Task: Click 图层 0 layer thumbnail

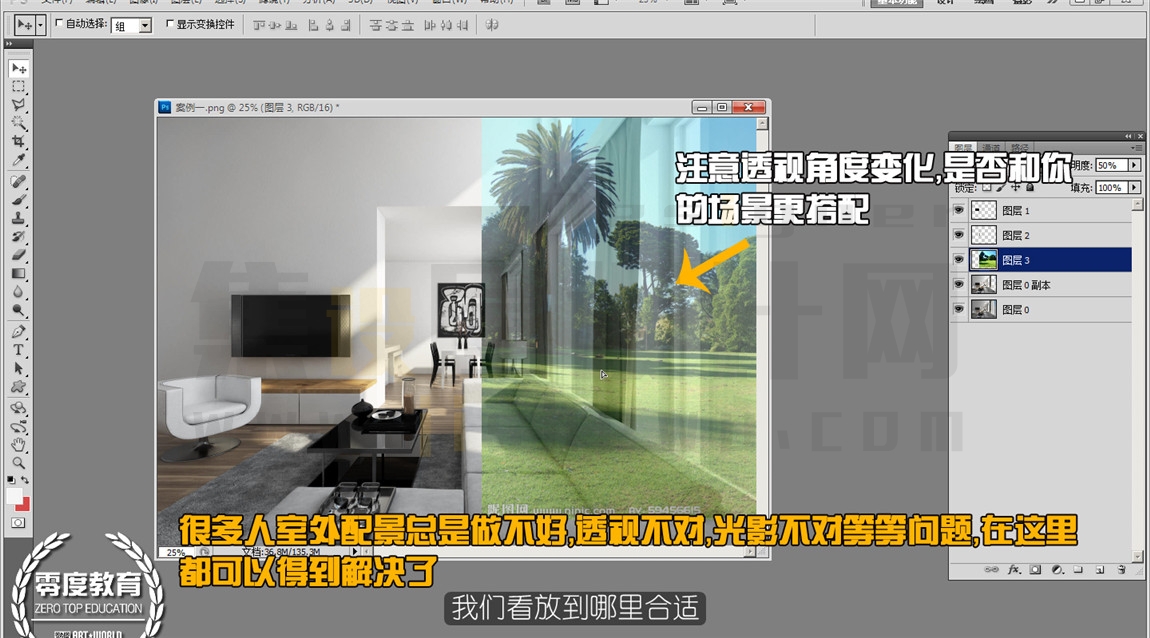Action: (984, 309)
